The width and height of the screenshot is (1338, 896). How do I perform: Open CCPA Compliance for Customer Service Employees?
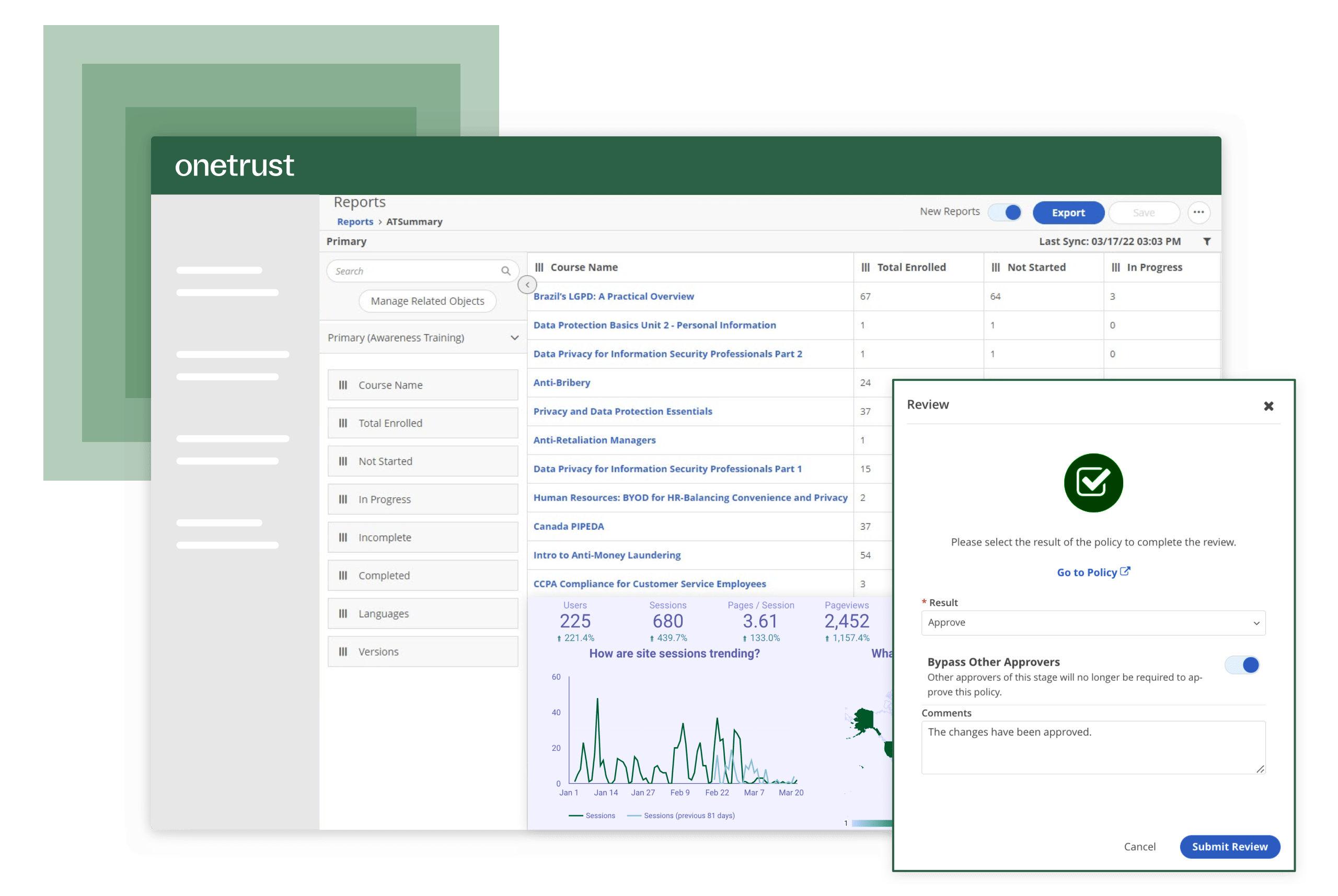click(650, 584)
